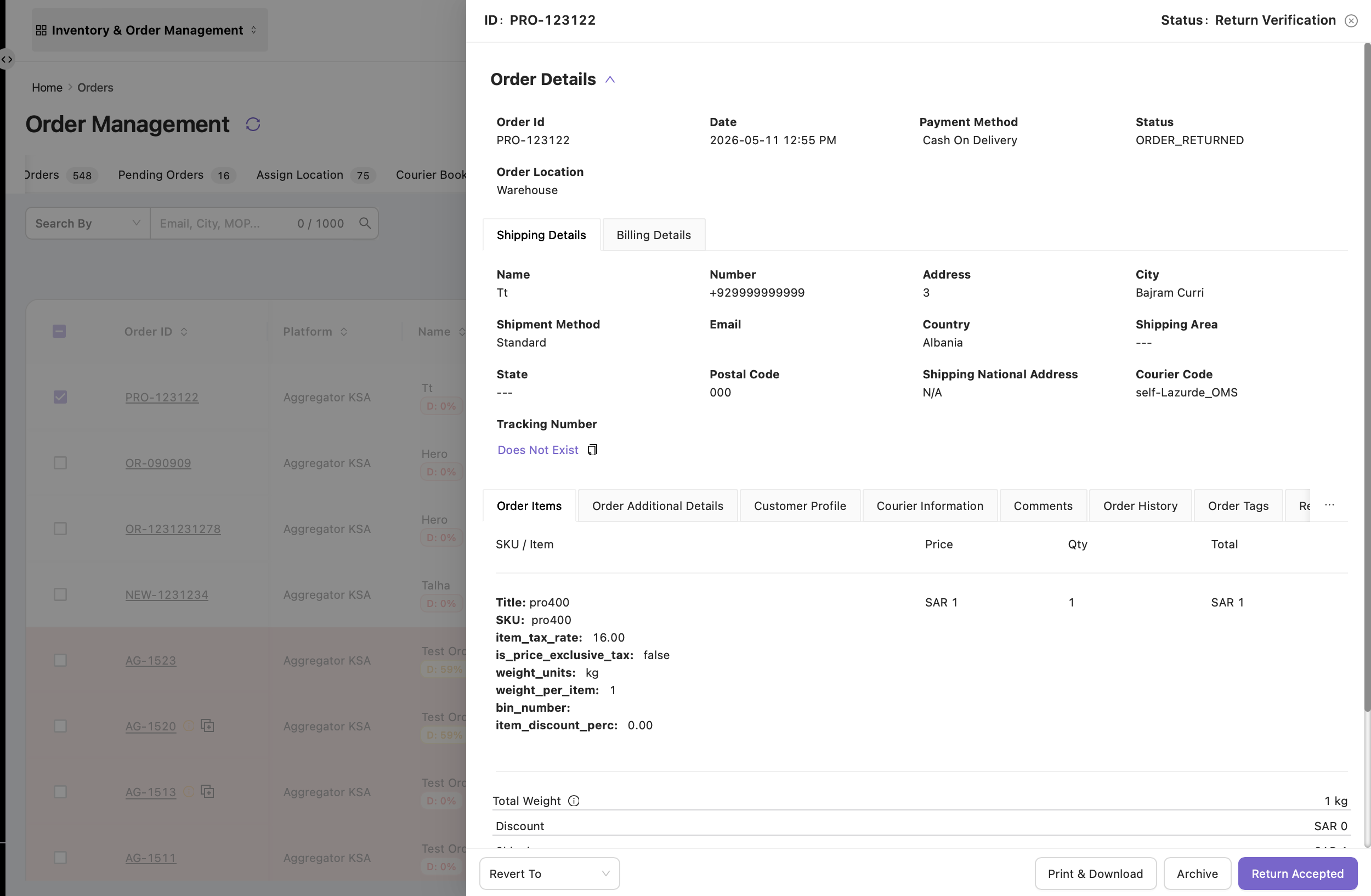Uncheck the PRO-123122 row checkbox
Screen dimensions: 1371x896
point(60,397)
